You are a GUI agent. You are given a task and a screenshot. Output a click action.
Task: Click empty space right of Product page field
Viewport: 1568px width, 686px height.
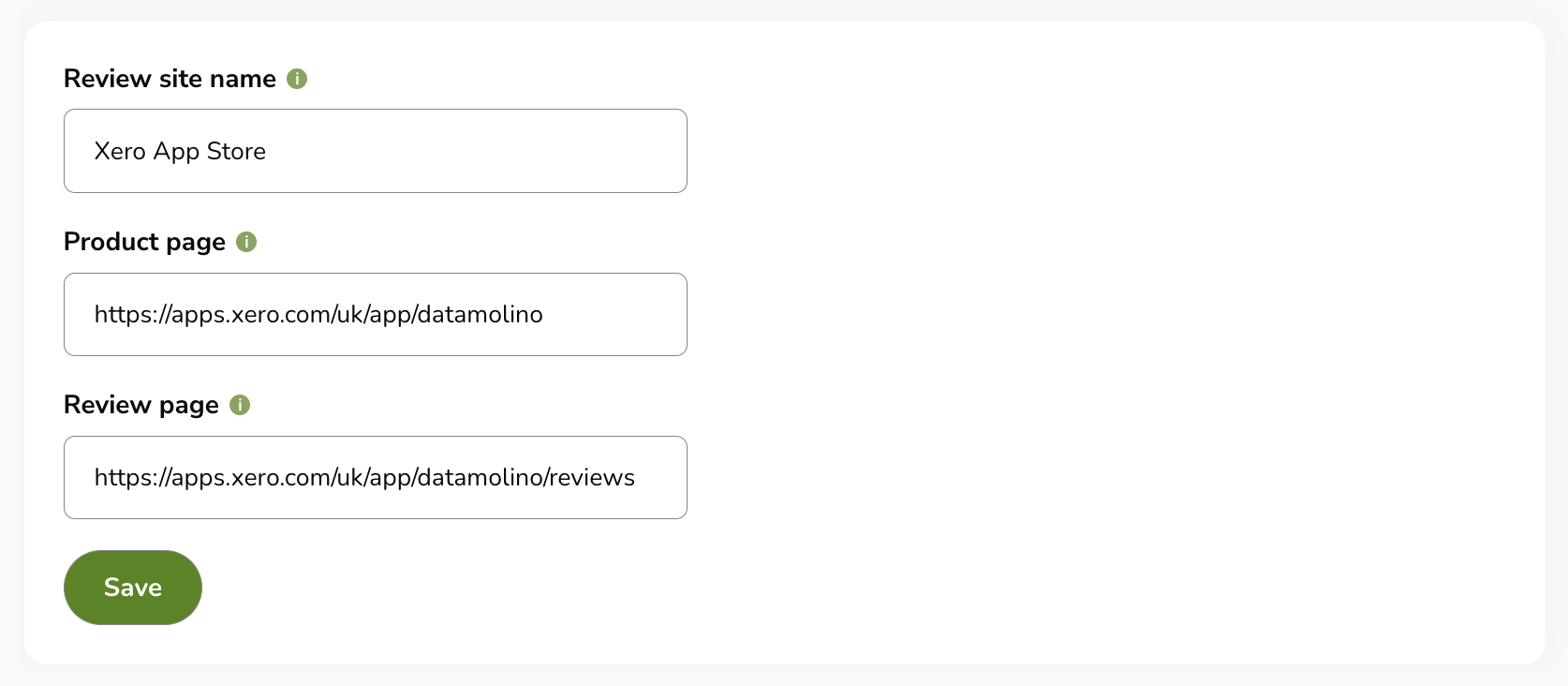1030,314
